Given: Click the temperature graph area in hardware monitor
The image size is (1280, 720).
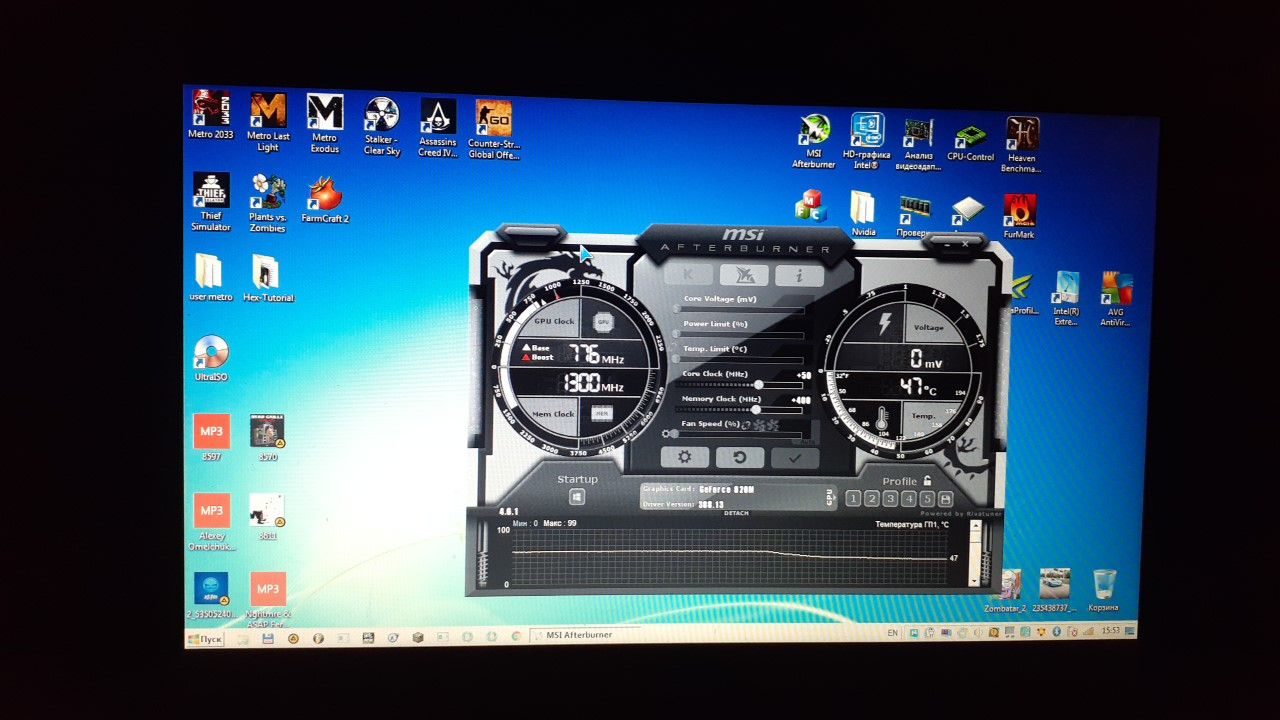Looking at the screenshot, I should coord(729,556).
